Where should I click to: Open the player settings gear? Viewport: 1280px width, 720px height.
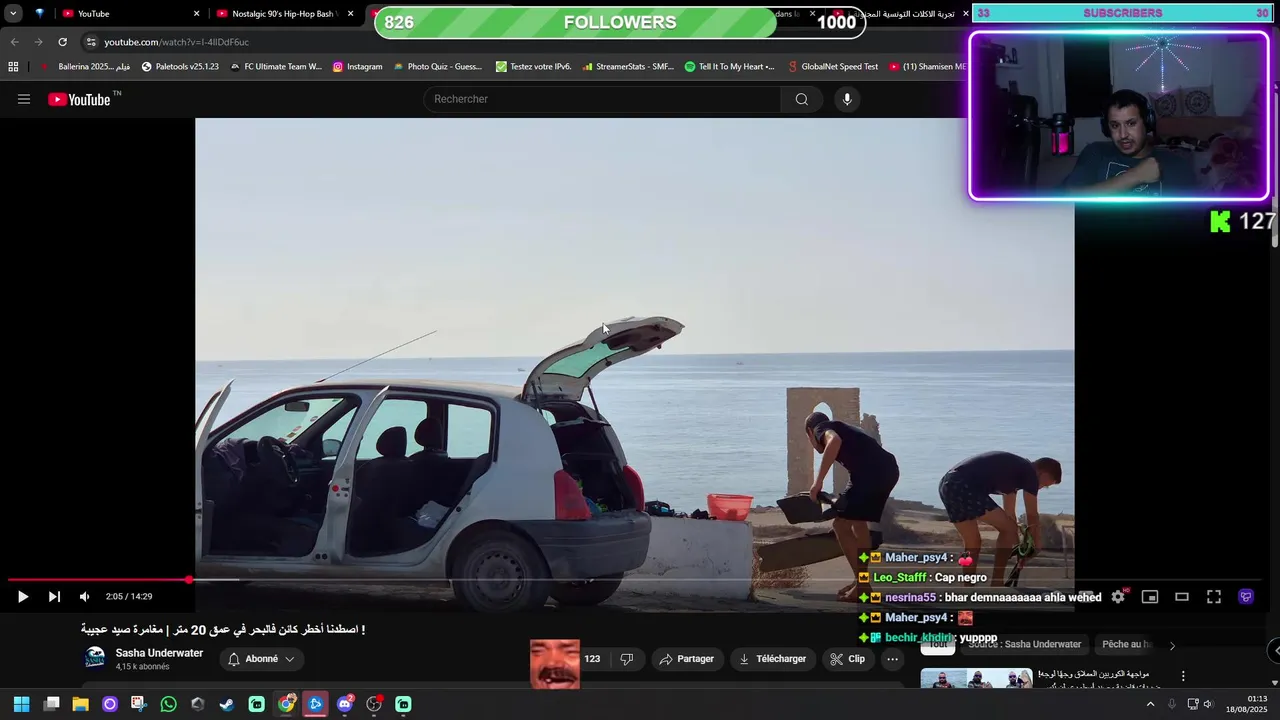(1118, 597)
